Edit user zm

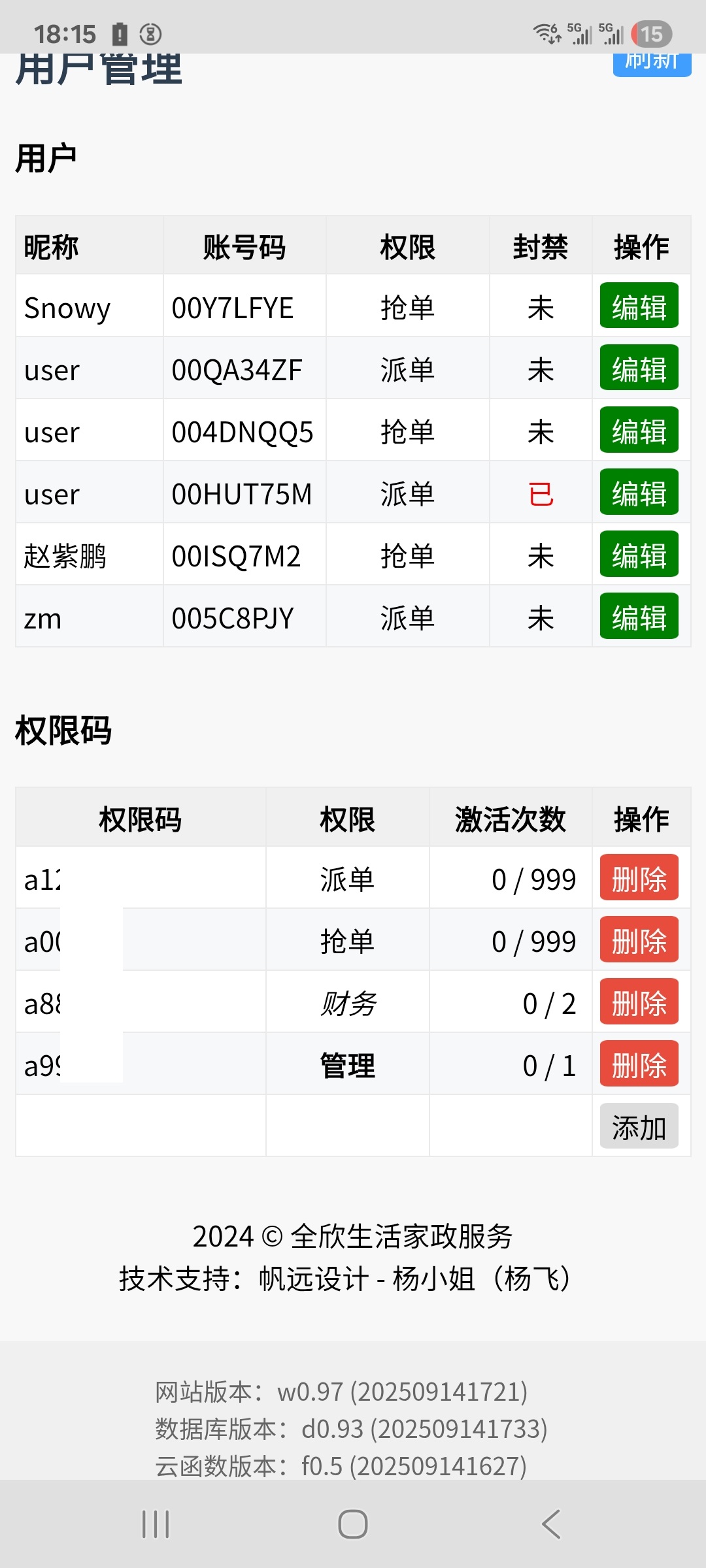click(639, 616)
